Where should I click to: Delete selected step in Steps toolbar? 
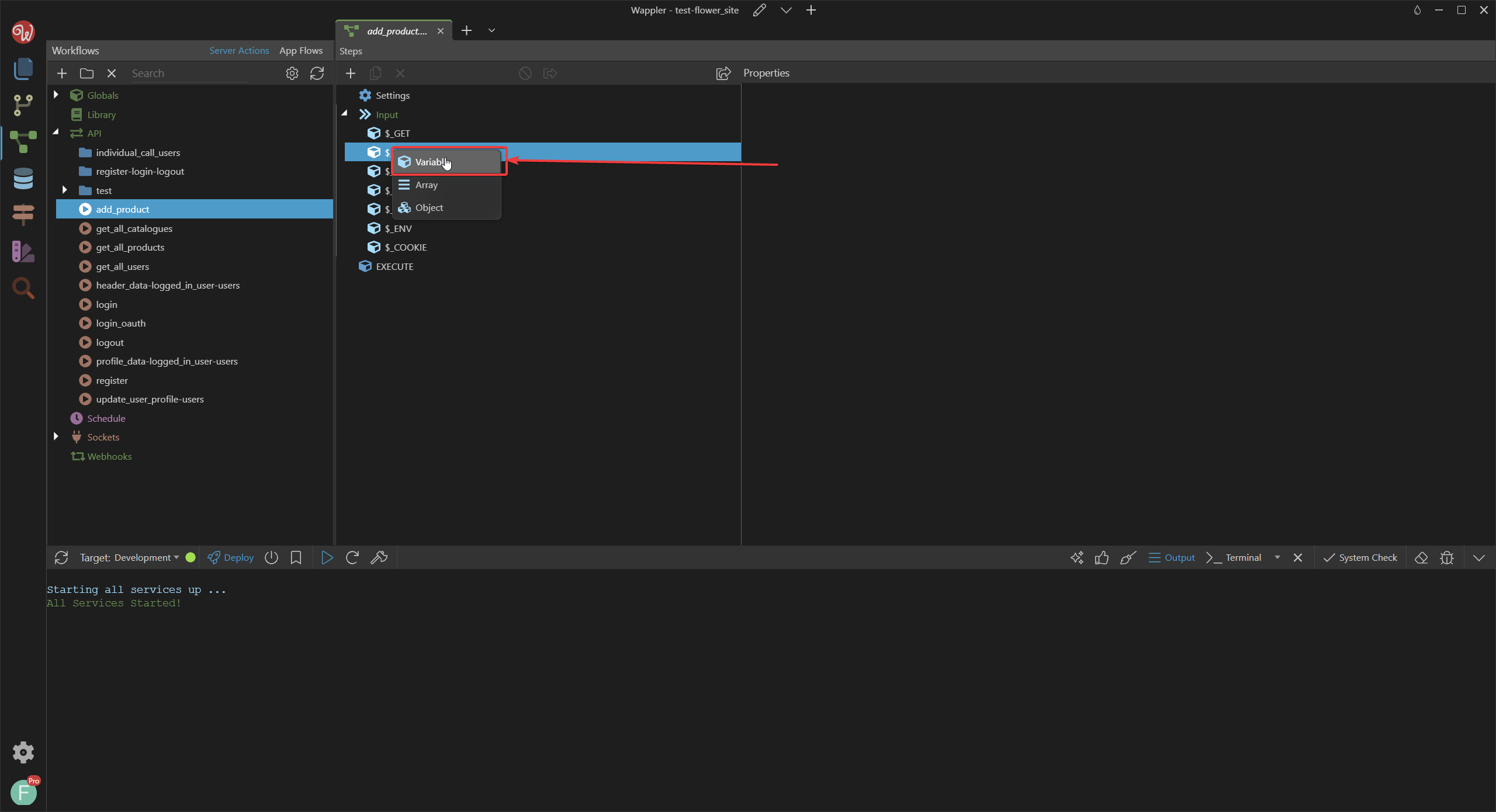400,73
